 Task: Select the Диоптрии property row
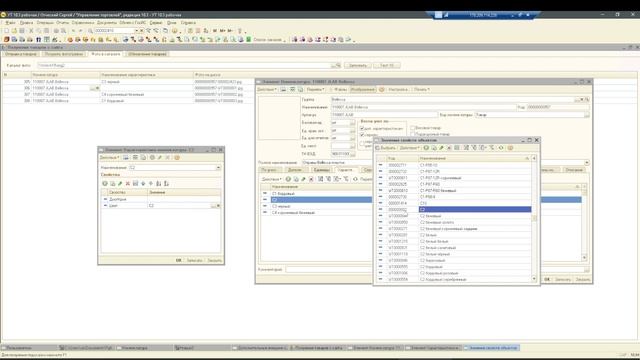pyautogui.click(x=161, y=199)
